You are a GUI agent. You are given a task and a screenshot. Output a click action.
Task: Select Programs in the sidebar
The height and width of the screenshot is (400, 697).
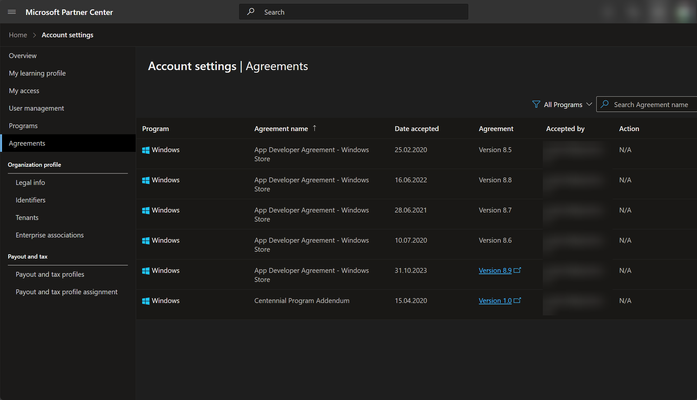pos(23,126)
